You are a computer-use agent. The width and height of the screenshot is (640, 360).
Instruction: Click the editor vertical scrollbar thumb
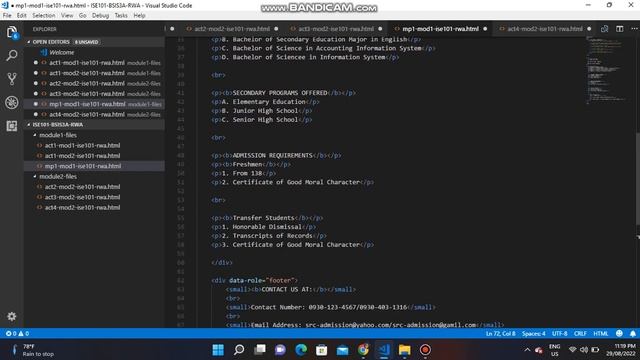[x=638, y=178]
